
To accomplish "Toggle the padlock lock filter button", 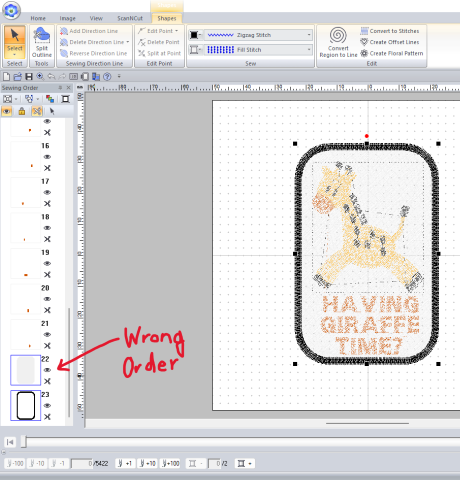I will click(x=22, y=111).
